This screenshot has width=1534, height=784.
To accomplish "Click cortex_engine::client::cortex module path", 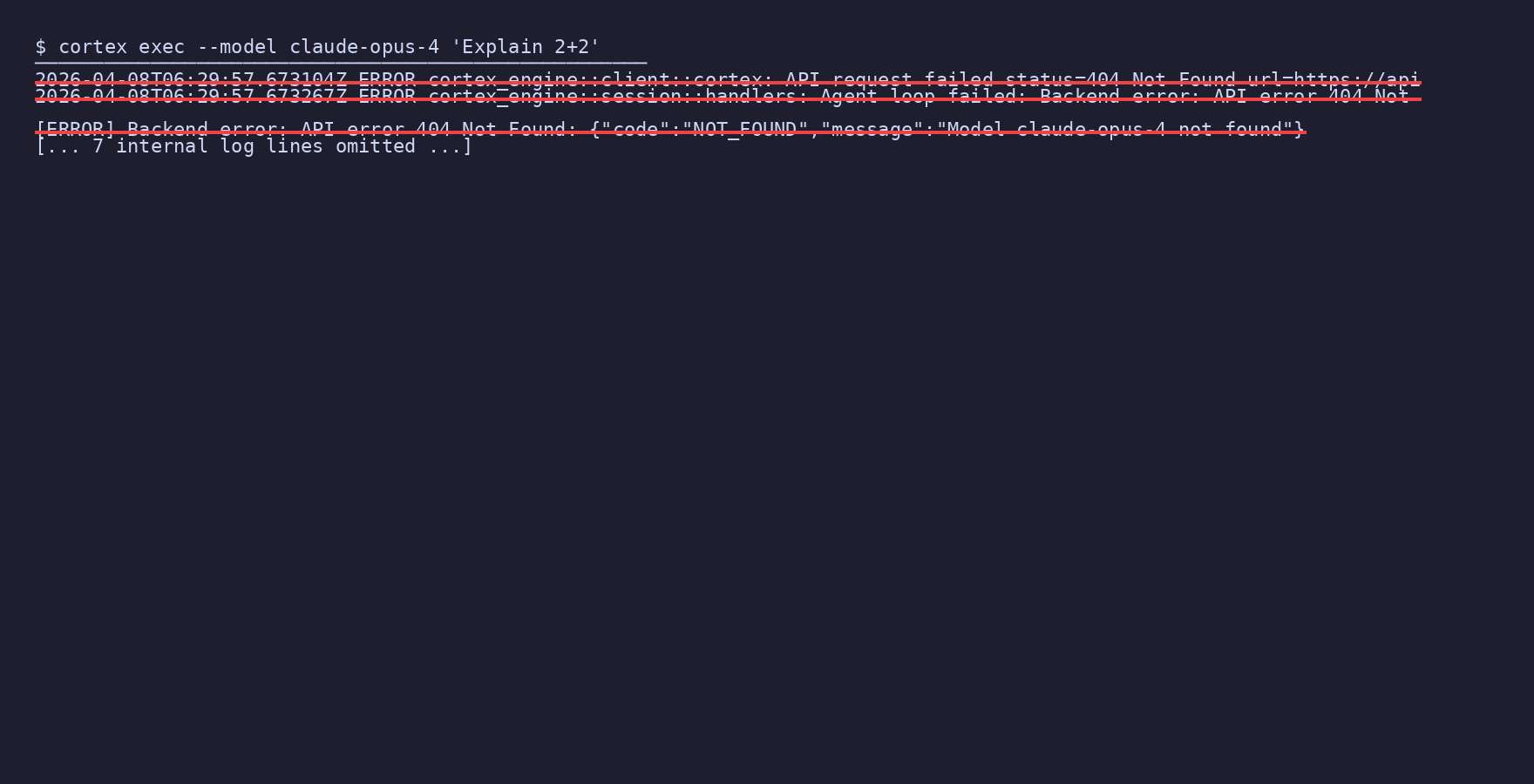I will point(595,80).
